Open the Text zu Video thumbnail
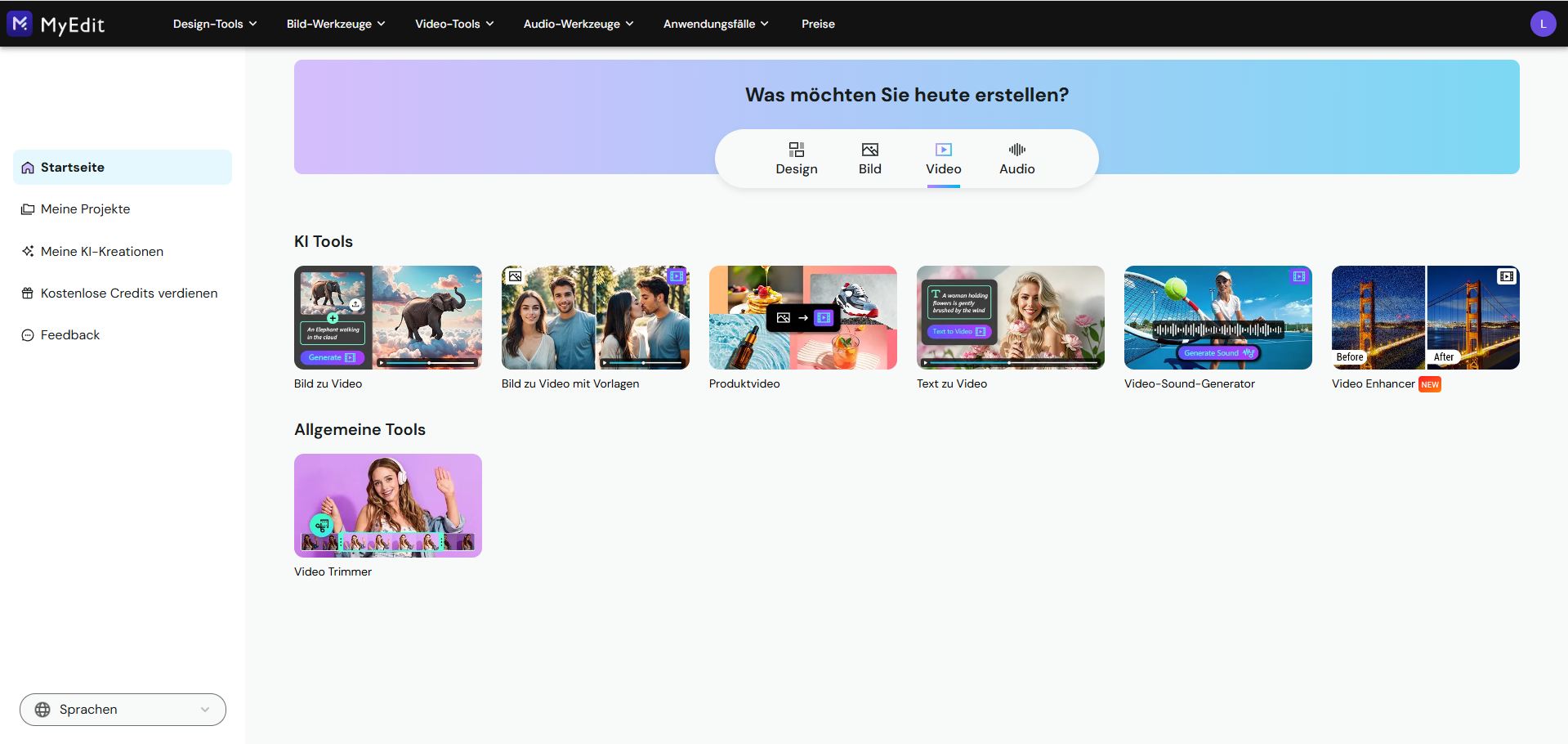 click(1011, 317)
